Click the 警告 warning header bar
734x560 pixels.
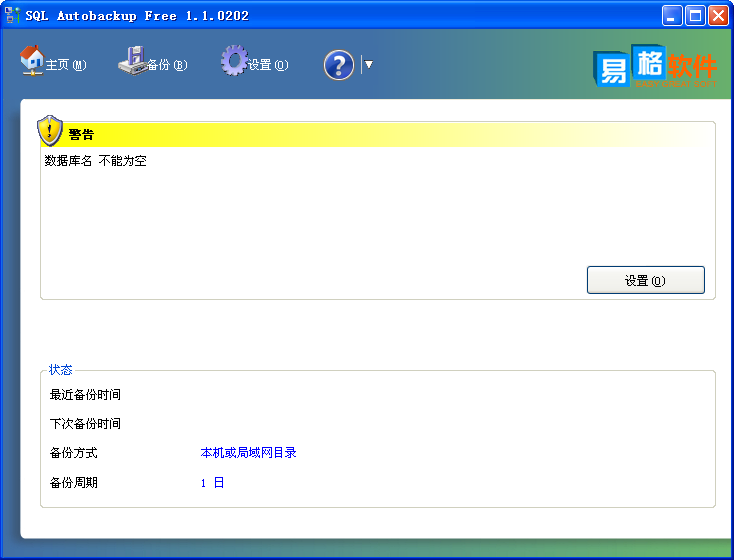coord(380,135)
